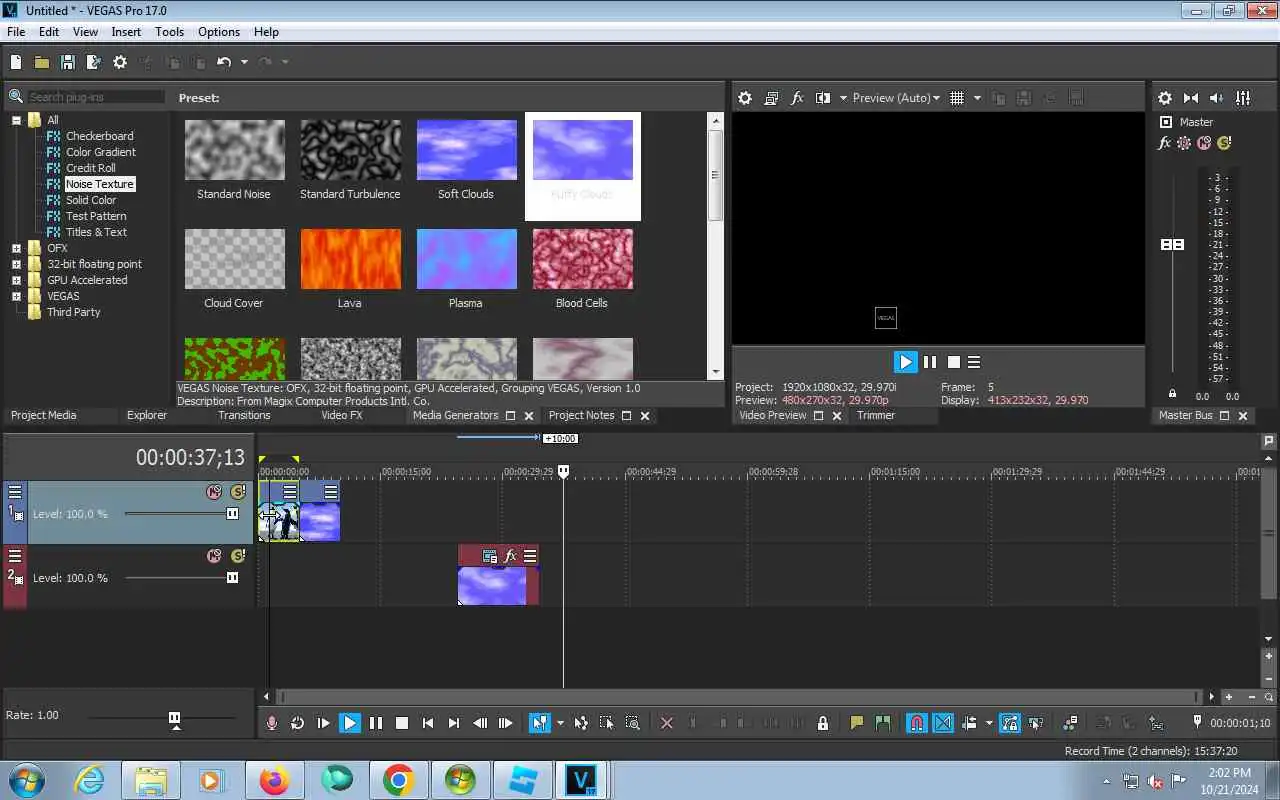This screenshot has height=800, width=1280.
Task: Open the Tools menu
Action: pos(169,32)
